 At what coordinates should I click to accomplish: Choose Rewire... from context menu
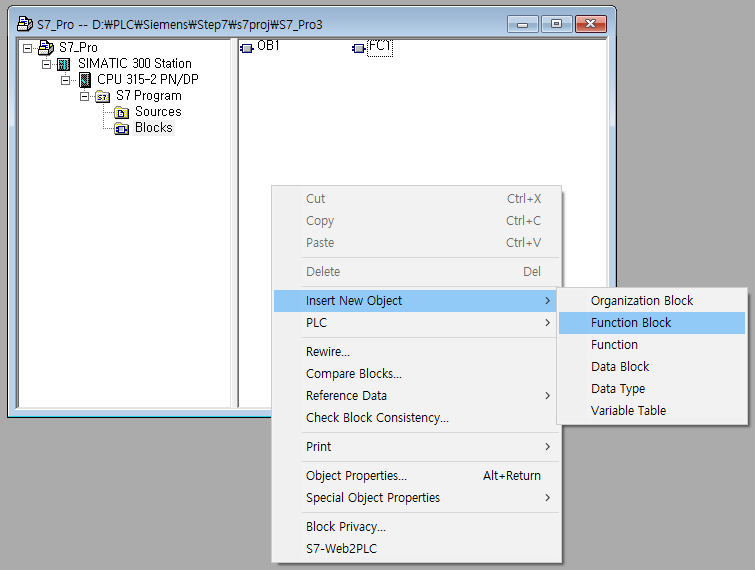(415, 352)
